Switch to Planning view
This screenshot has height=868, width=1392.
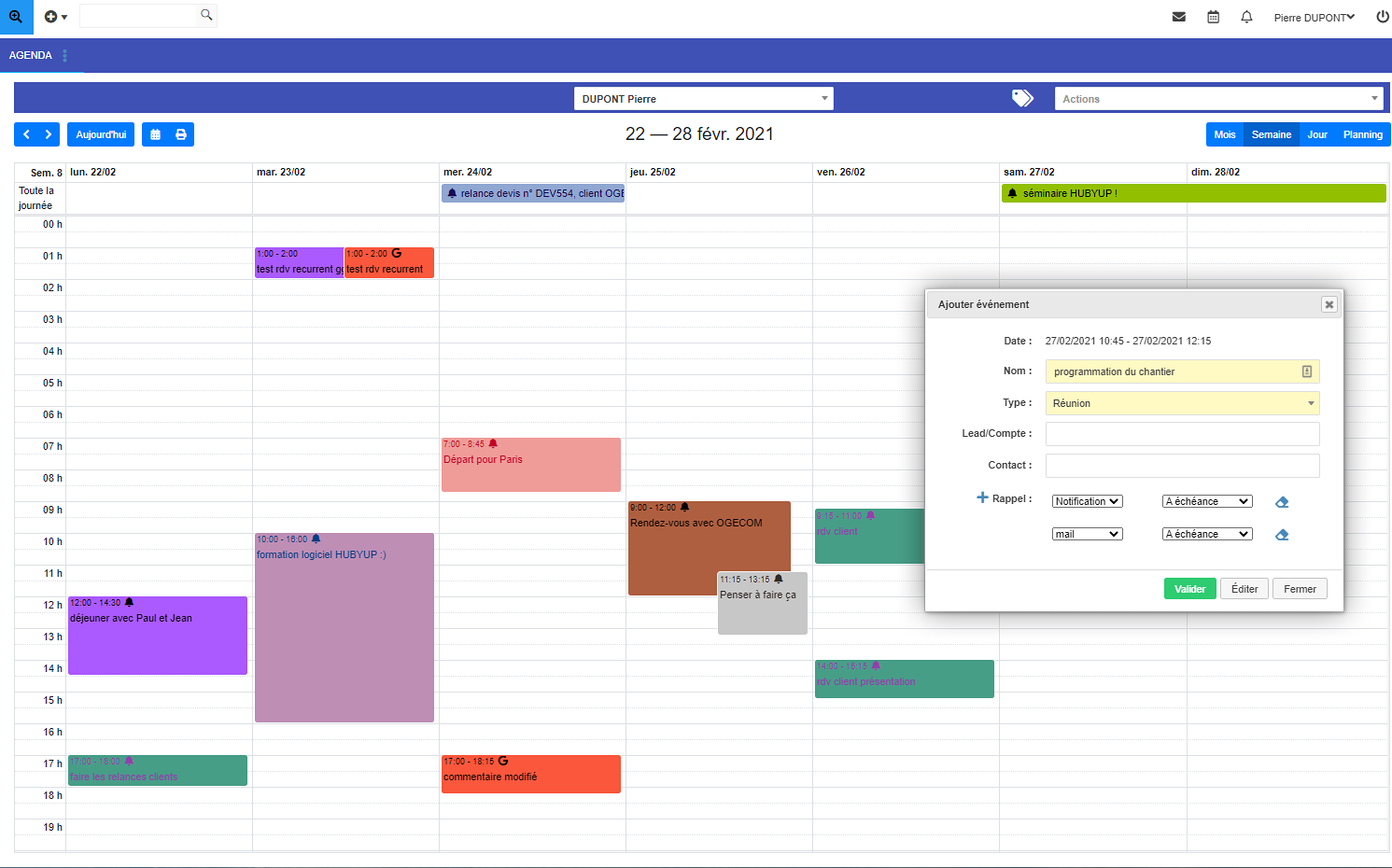(x=1363, y=134)
